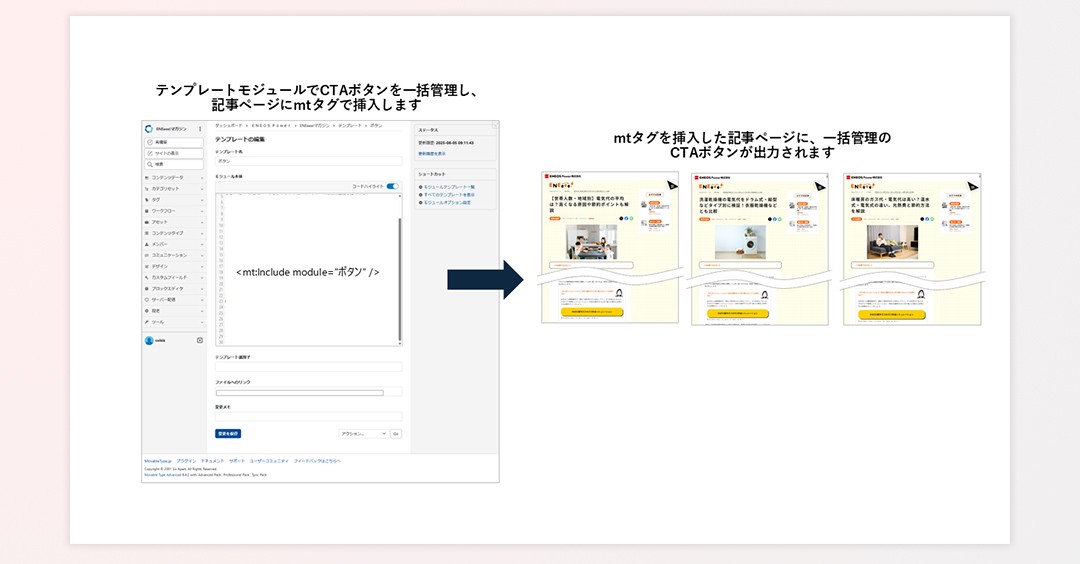Screen dimensions: 1080x564
Task: Toggle the コードハイライト switch off
Action: pyautogui.click(x=392, y=186)
